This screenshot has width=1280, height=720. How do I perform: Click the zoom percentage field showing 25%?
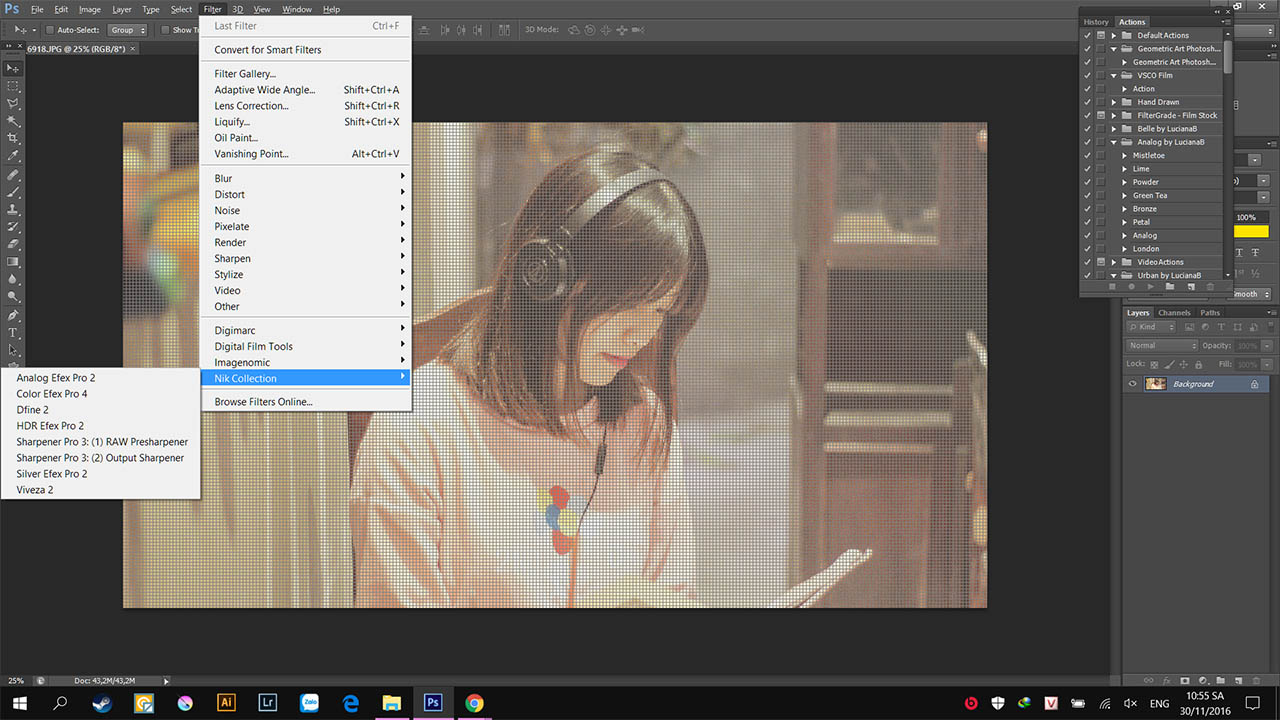(14, 680)
